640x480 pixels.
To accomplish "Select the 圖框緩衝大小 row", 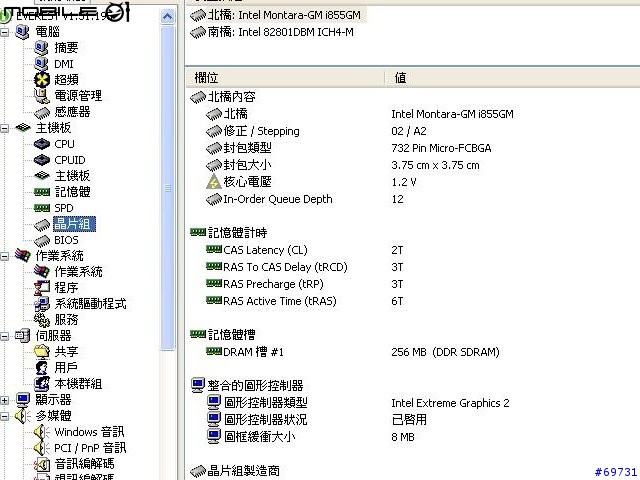I will coord(412,437).
